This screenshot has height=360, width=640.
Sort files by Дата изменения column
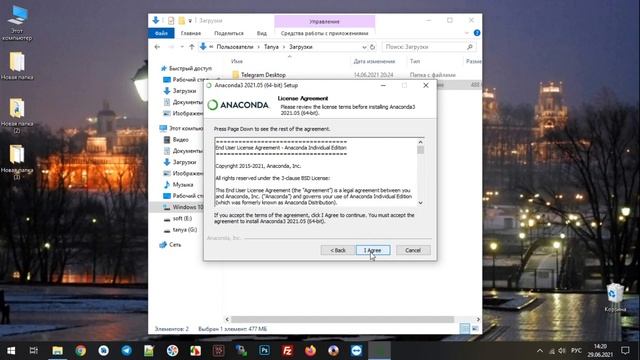click(x=374, y=61)
